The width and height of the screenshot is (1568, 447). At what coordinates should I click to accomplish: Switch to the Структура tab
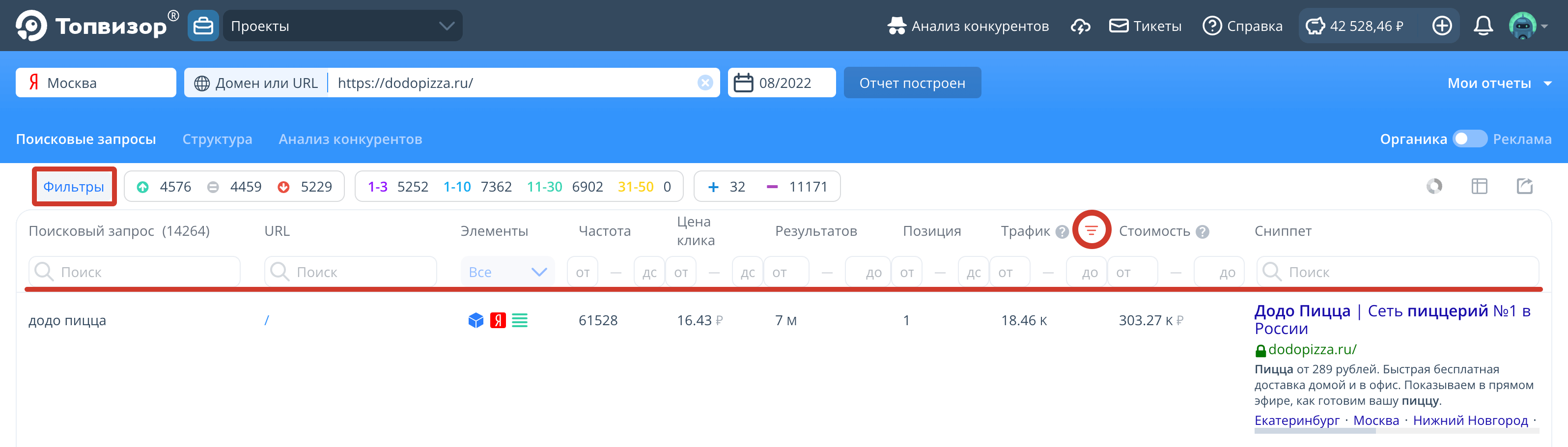[217, 139]
